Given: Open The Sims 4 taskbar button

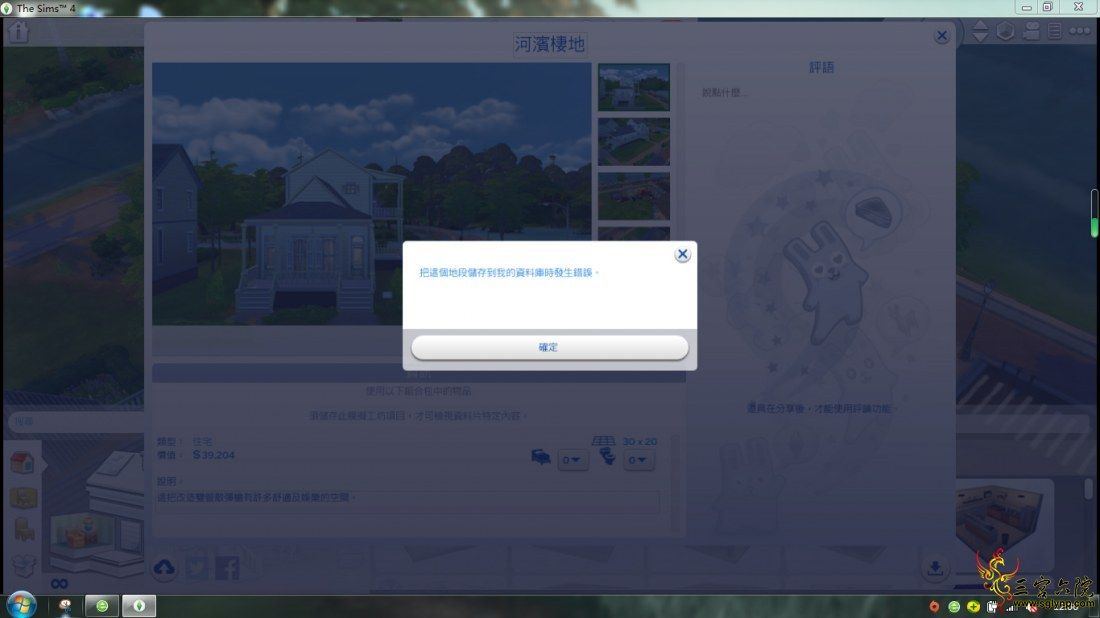Looking at the screenshot, I should pos(139,605).
